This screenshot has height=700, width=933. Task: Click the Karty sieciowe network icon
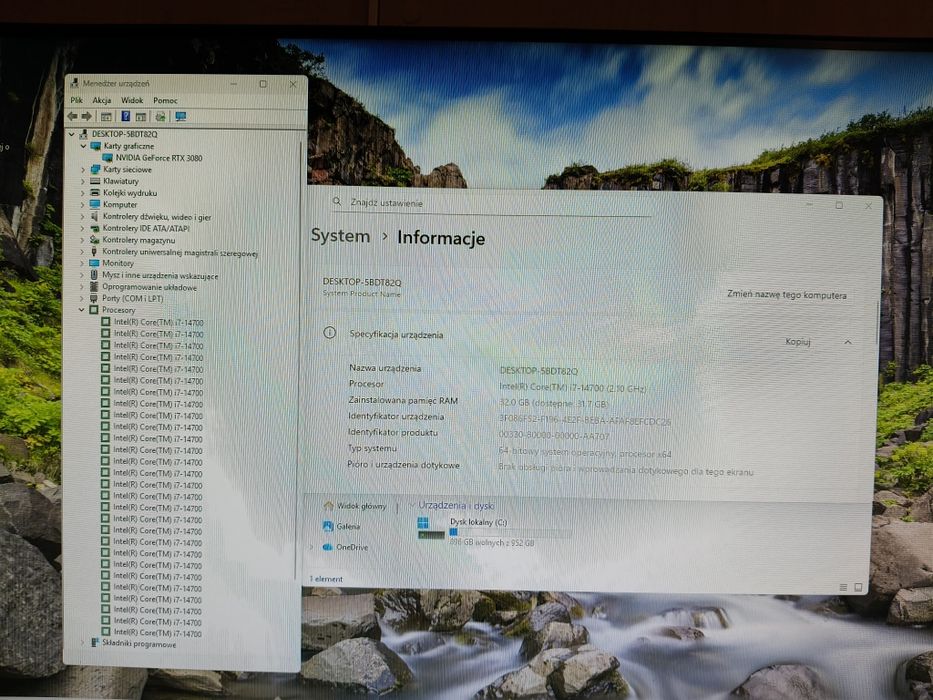click(95, 170)
